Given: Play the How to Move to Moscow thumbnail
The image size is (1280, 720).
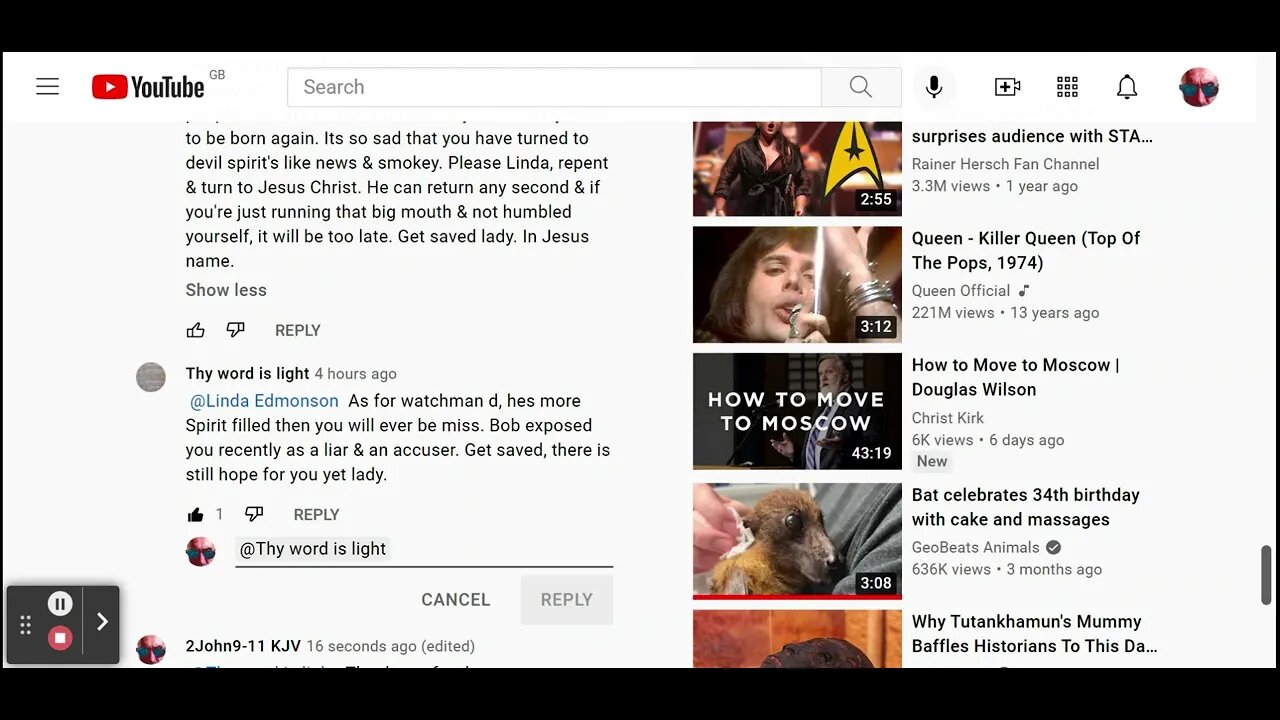Looking at the screenshot, I should tap(797, 411).
